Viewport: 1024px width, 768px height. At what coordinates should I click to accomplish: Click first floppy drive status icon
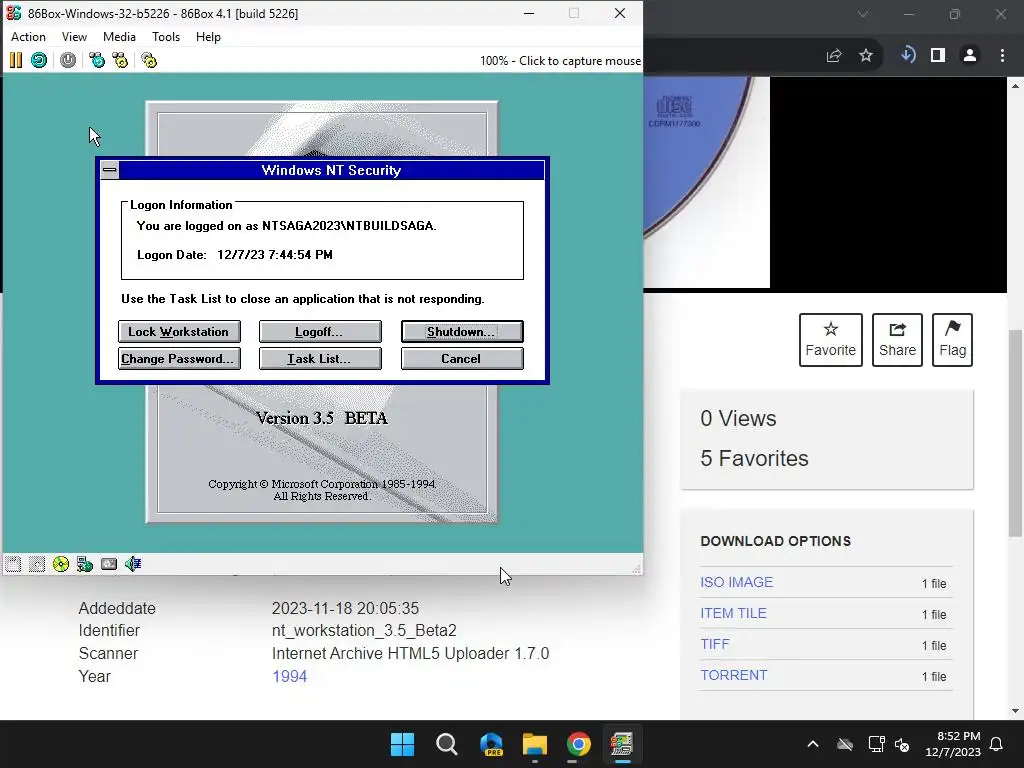click(x=13, y=564)
